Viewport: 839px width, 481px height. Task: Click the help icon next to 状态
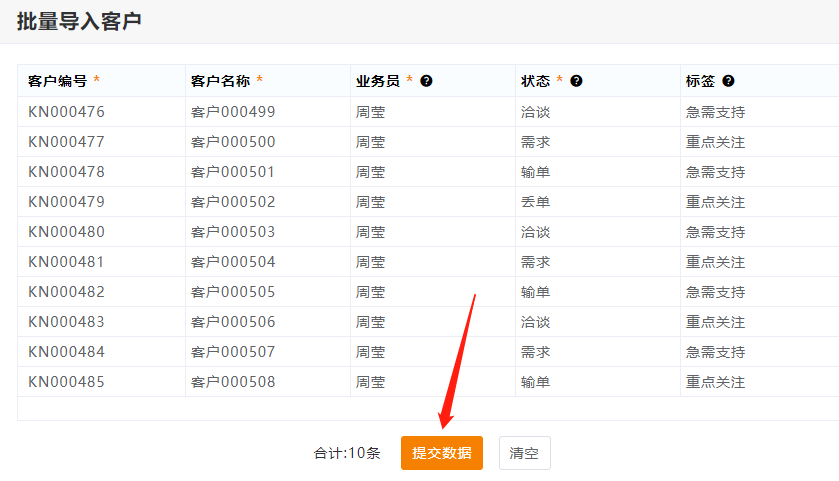point(576,81)
